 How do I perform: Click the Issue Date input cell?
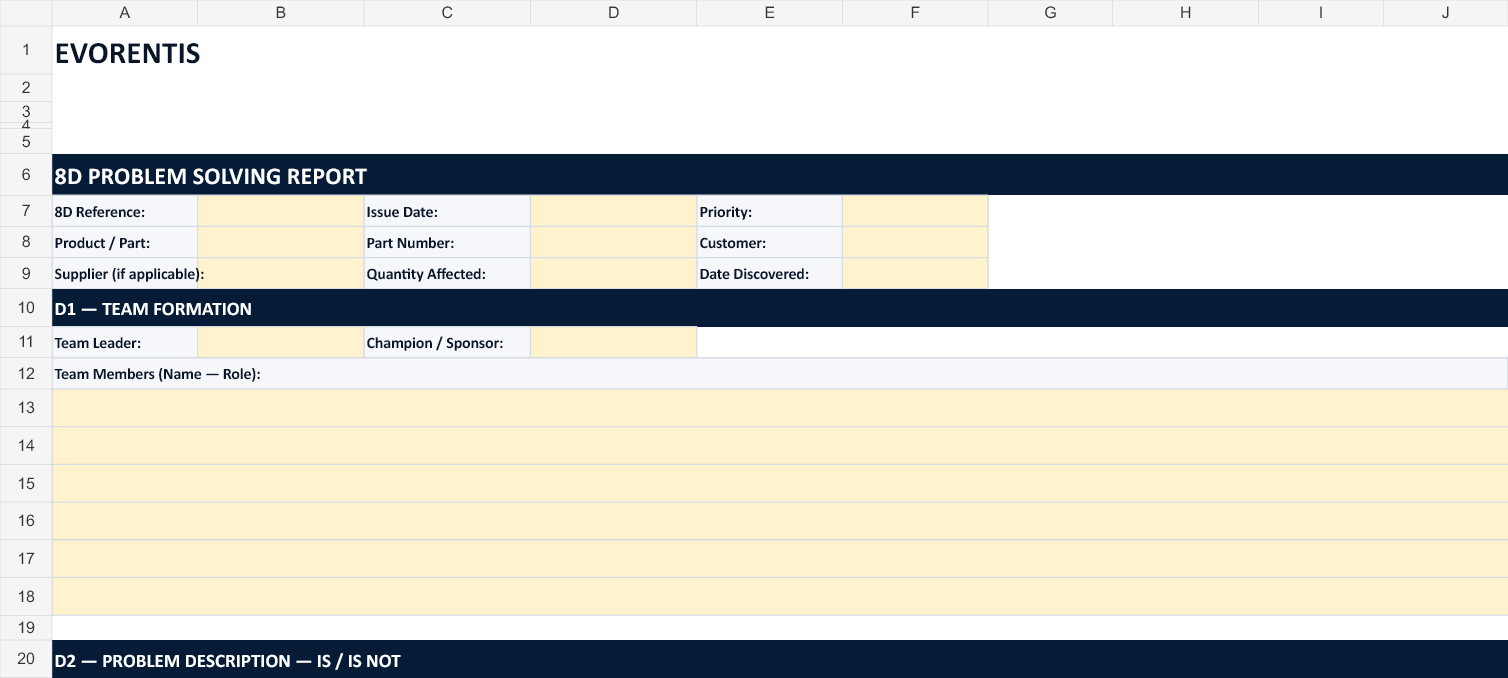[x=613, y=211]
